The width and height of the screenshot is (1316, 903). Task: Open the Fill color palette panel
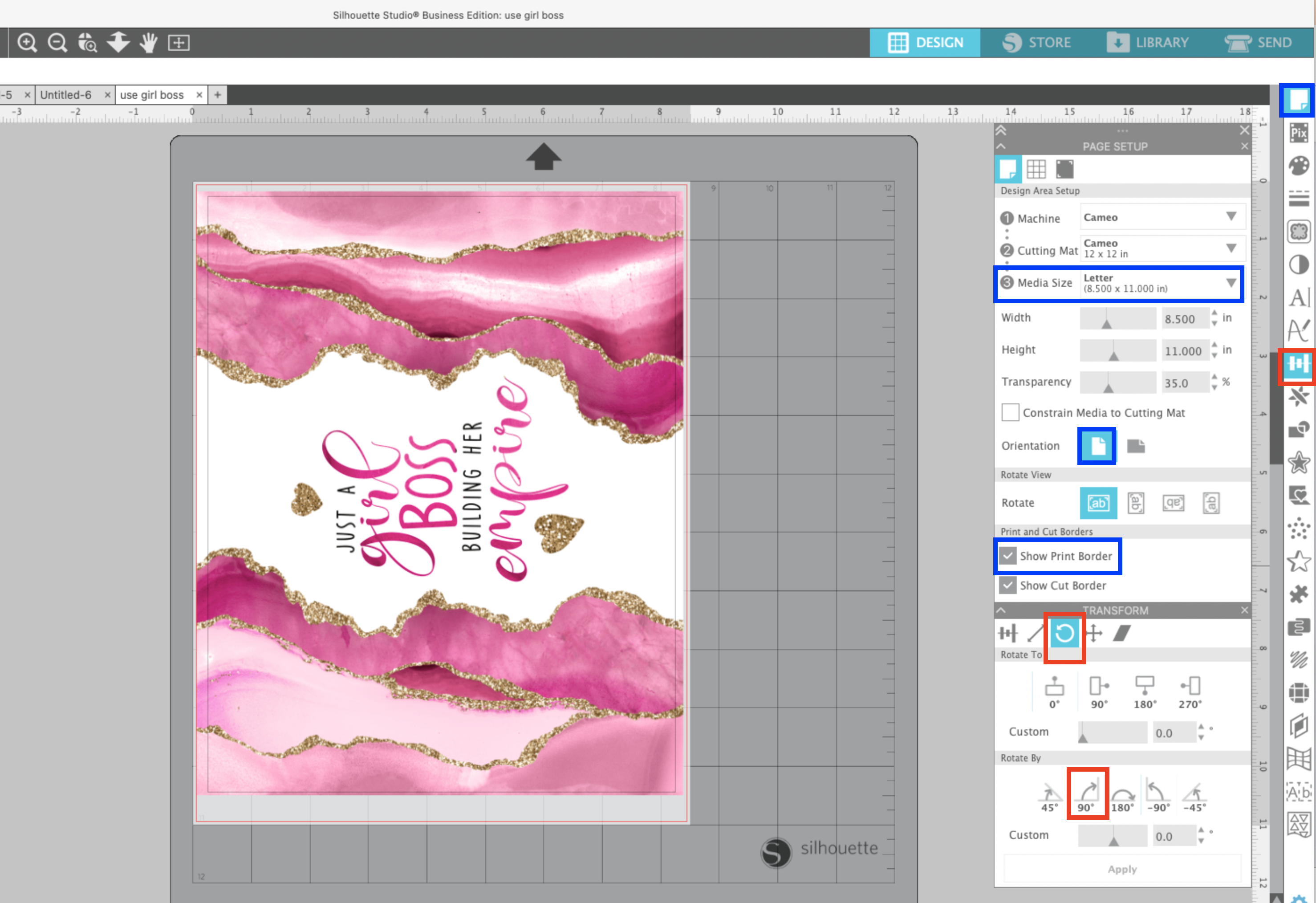coord(1299,167)
